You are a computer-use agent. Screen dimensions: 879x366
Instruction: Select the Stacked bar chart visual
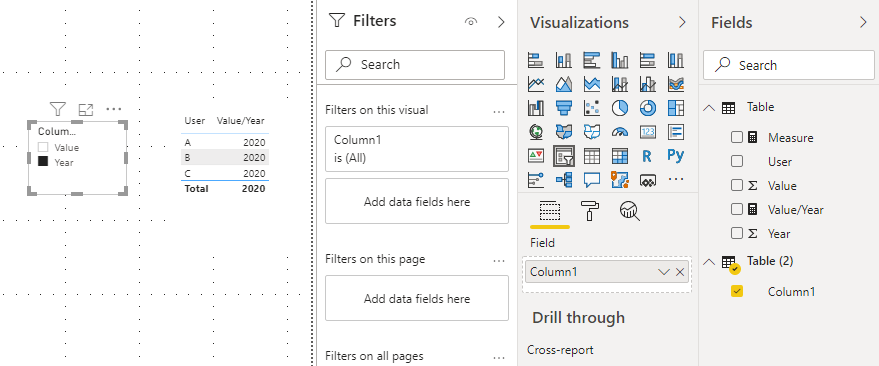click(x=536, y=59)
